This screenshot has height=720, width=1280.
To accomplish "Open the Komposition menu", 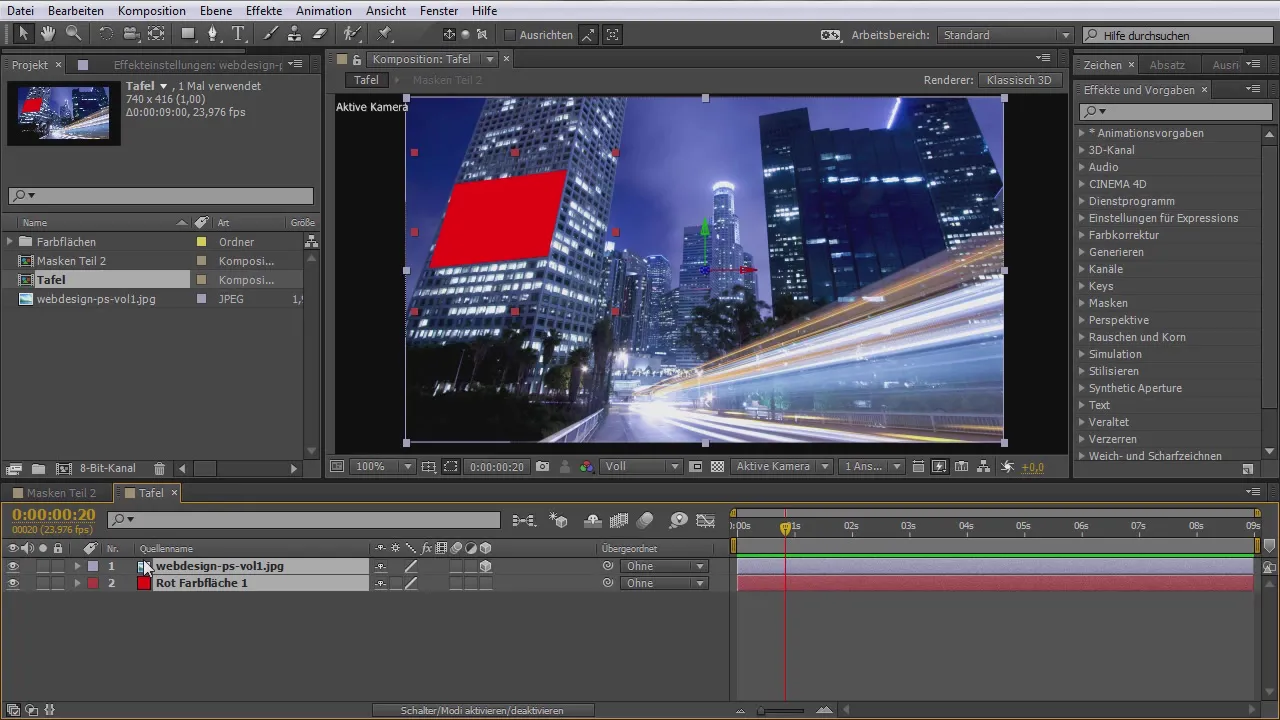I will (151, 11).
